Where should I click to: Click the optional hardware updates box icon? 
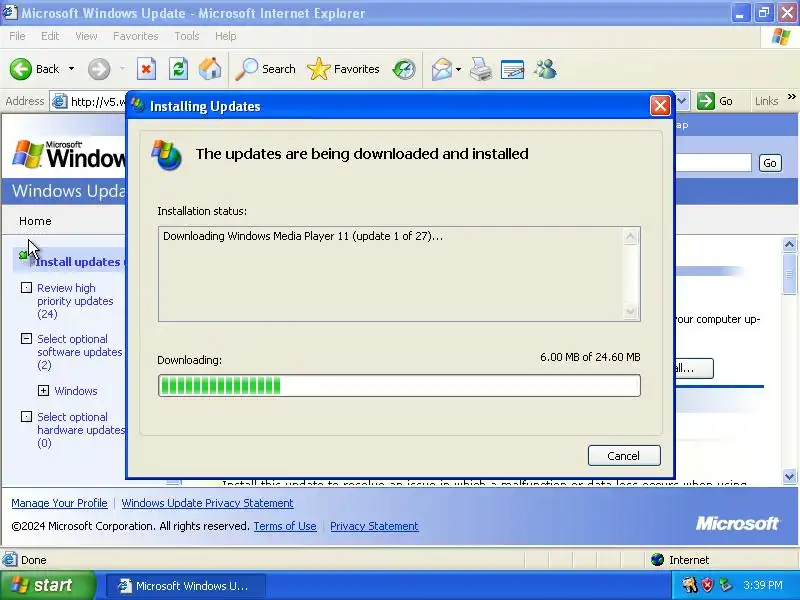pos(26,417)
